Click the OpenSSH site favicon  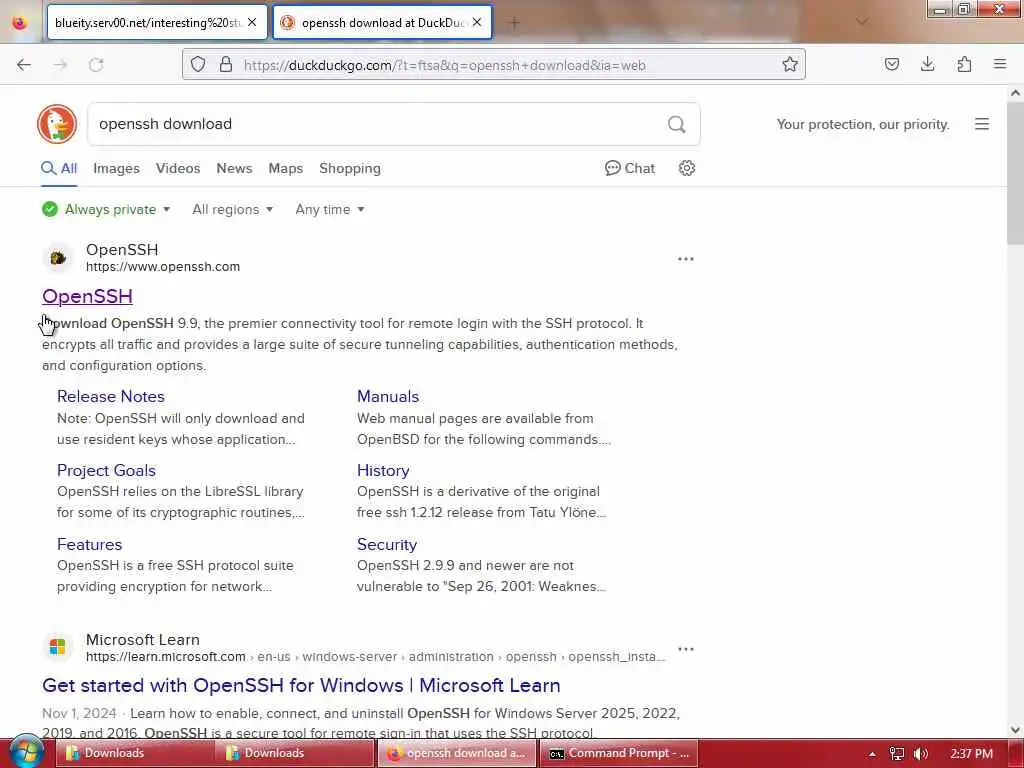tap(57, 258)
